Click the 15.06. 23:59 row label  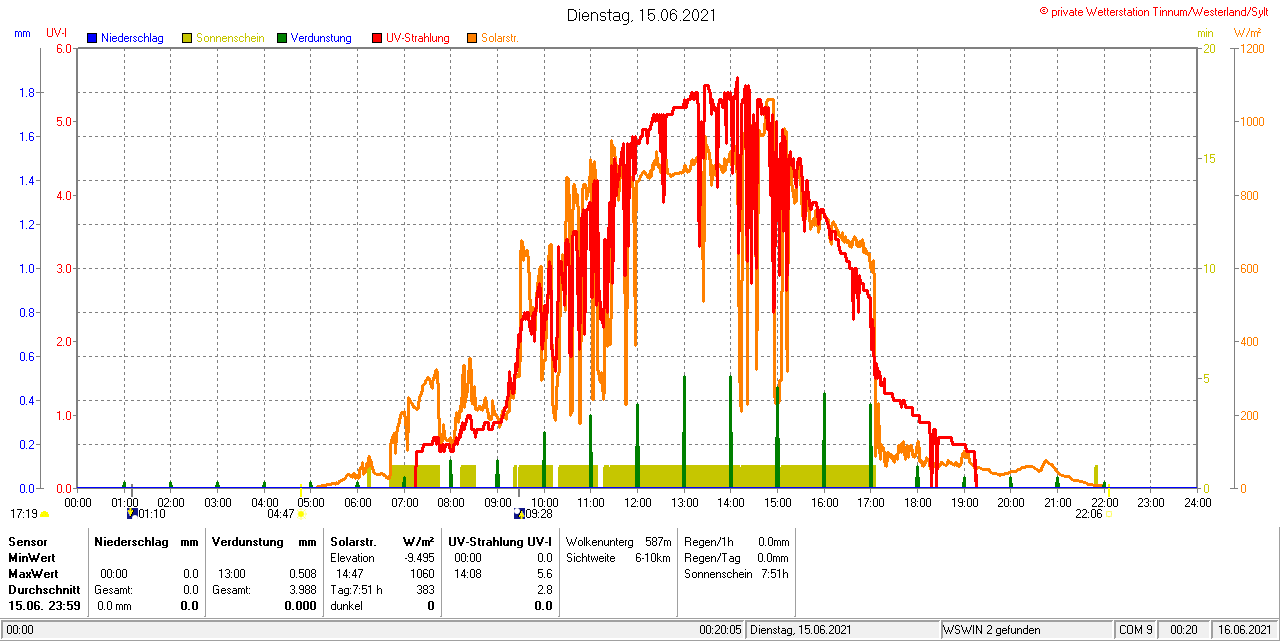pos(44,605)
